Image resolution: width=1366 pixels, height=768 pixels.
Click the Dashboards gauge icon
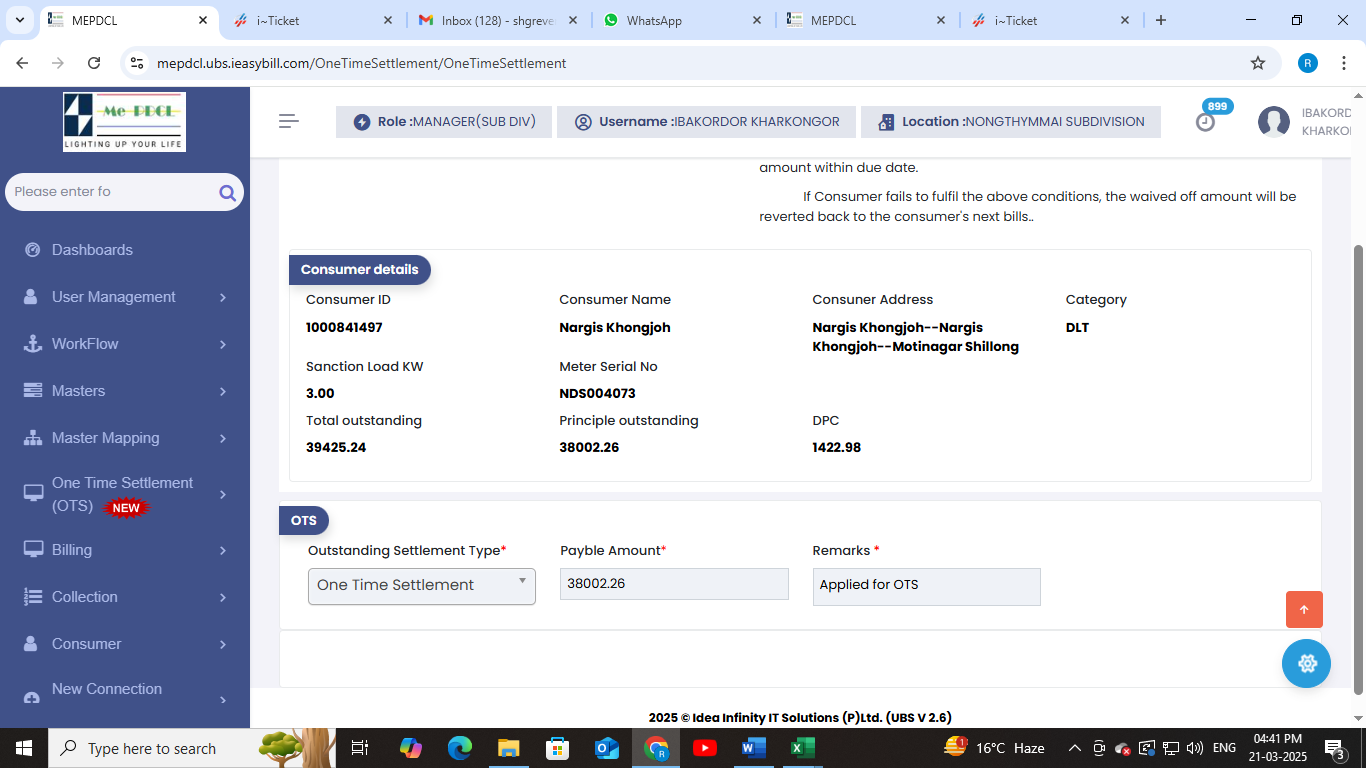click(32, 250)
